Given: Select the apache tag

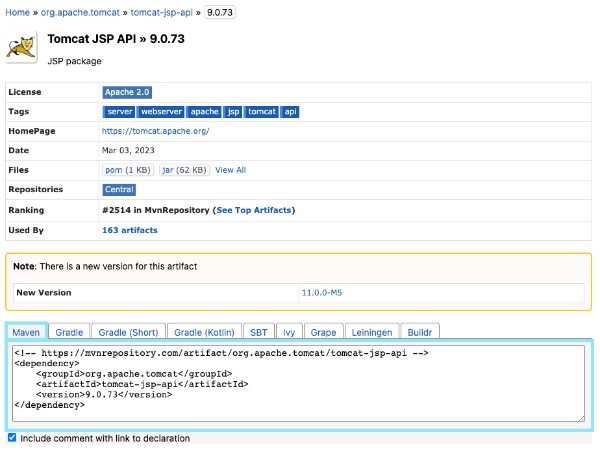Looking at the screenshot, I should click(204, 112).
